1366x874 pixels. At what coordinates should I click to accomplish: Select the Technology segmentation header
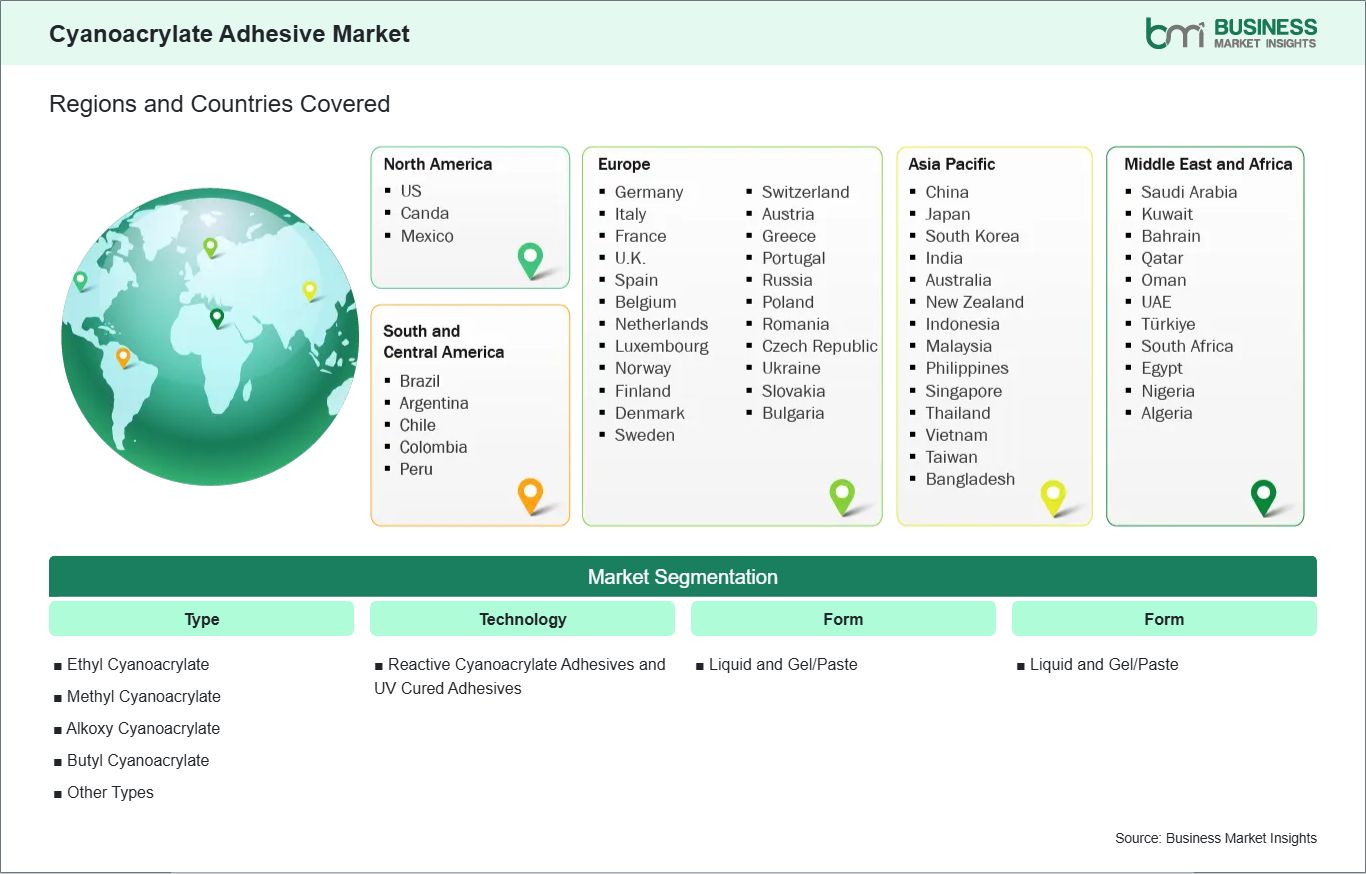pos(522,619)
